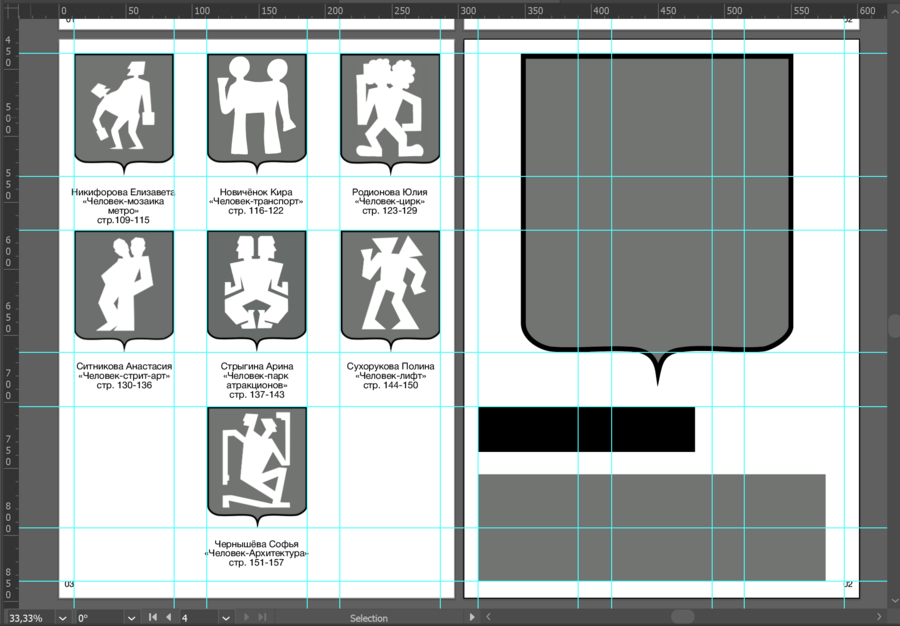Jump to last page button

pyautogui.click(x=263, y=618)
